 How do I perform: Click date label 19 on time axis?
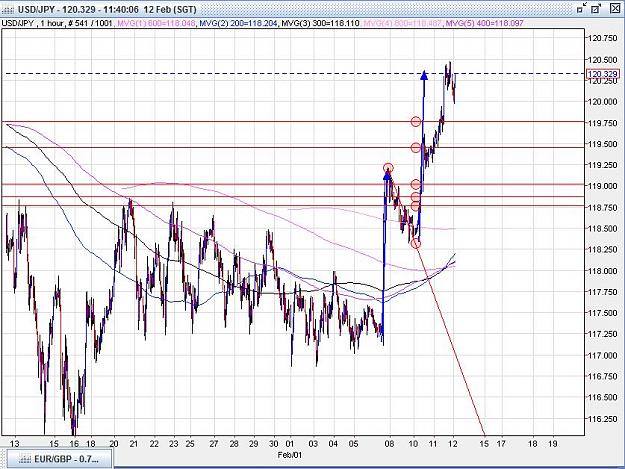[x=552, y=444]
